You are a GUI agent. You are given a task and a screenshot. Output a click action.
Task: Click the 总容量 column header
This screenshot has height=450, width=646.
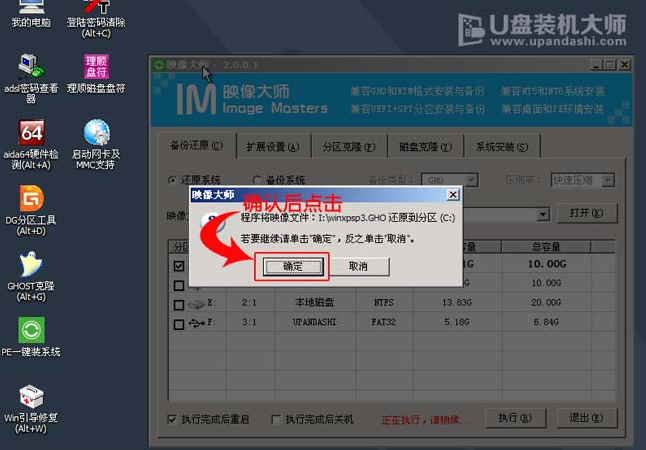(x=546, y=247)
